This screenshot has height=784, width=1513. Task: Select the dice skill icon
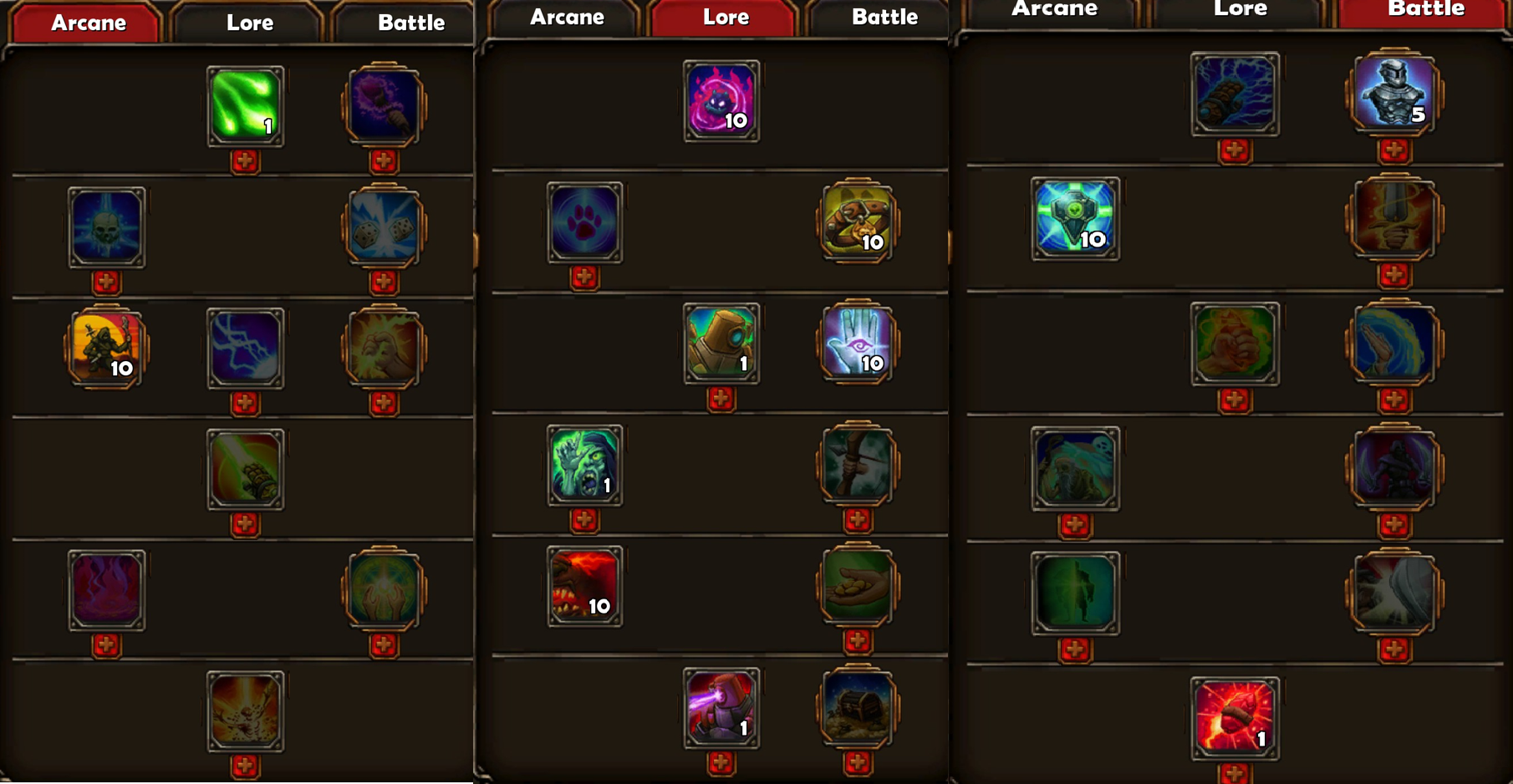click(x=384, y=227)
